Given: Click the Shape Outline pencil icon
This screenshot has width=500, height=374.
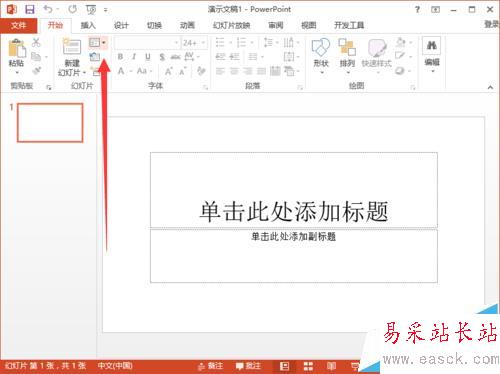Looking at the screenshot, I should 400,56.
